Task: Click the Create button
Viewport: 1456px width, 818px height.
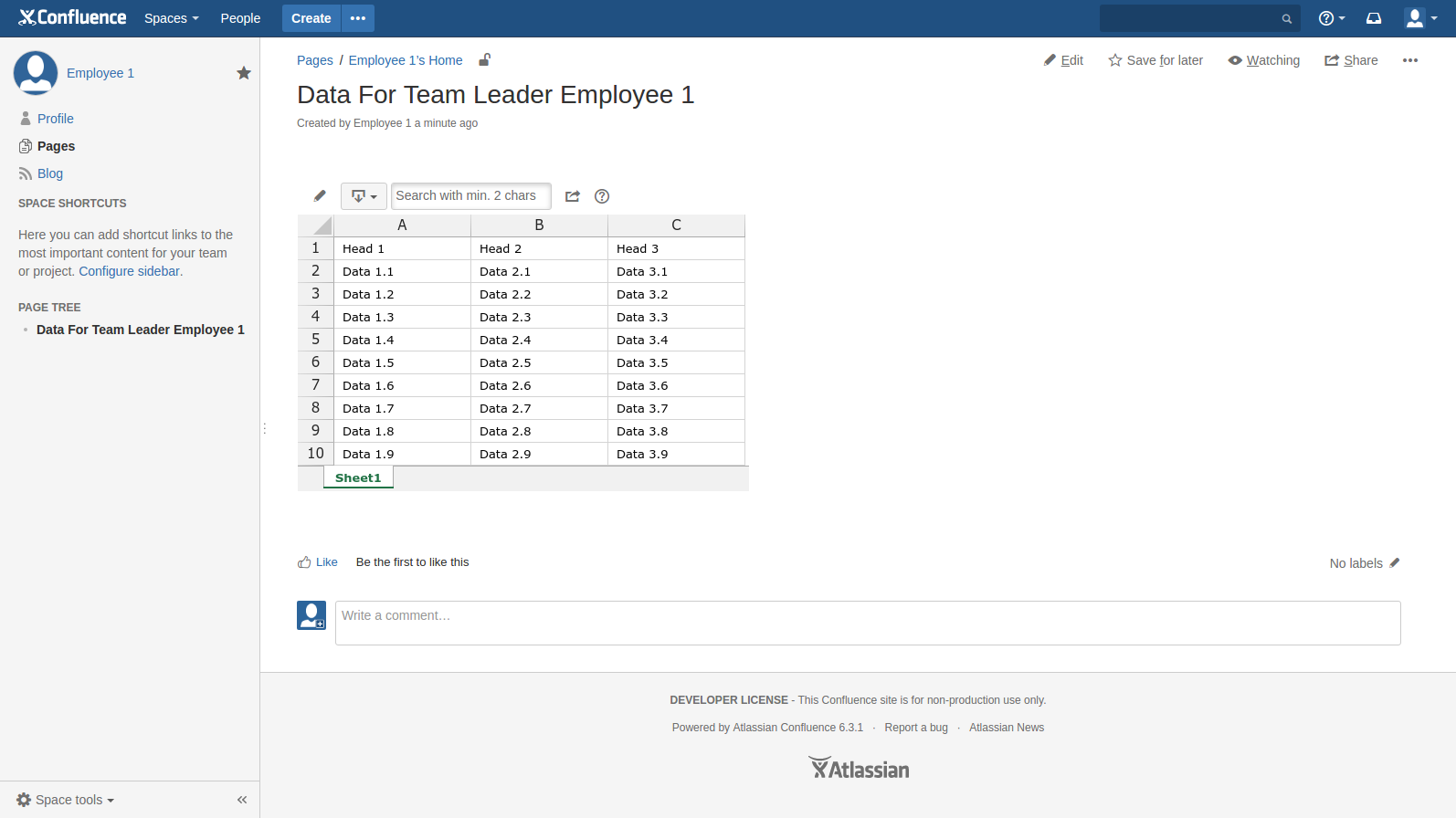Action: [x=311, y=18]
